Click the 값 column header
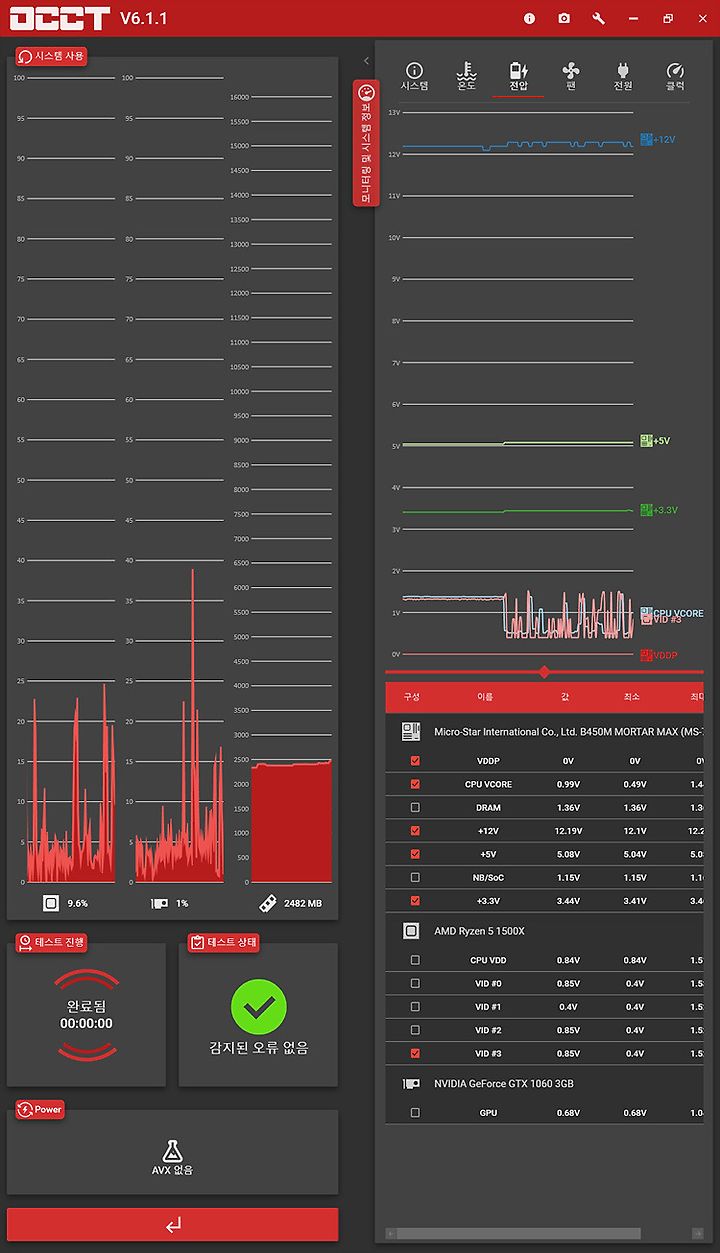This screenshot has height=1253, width=720. [565, 697]
